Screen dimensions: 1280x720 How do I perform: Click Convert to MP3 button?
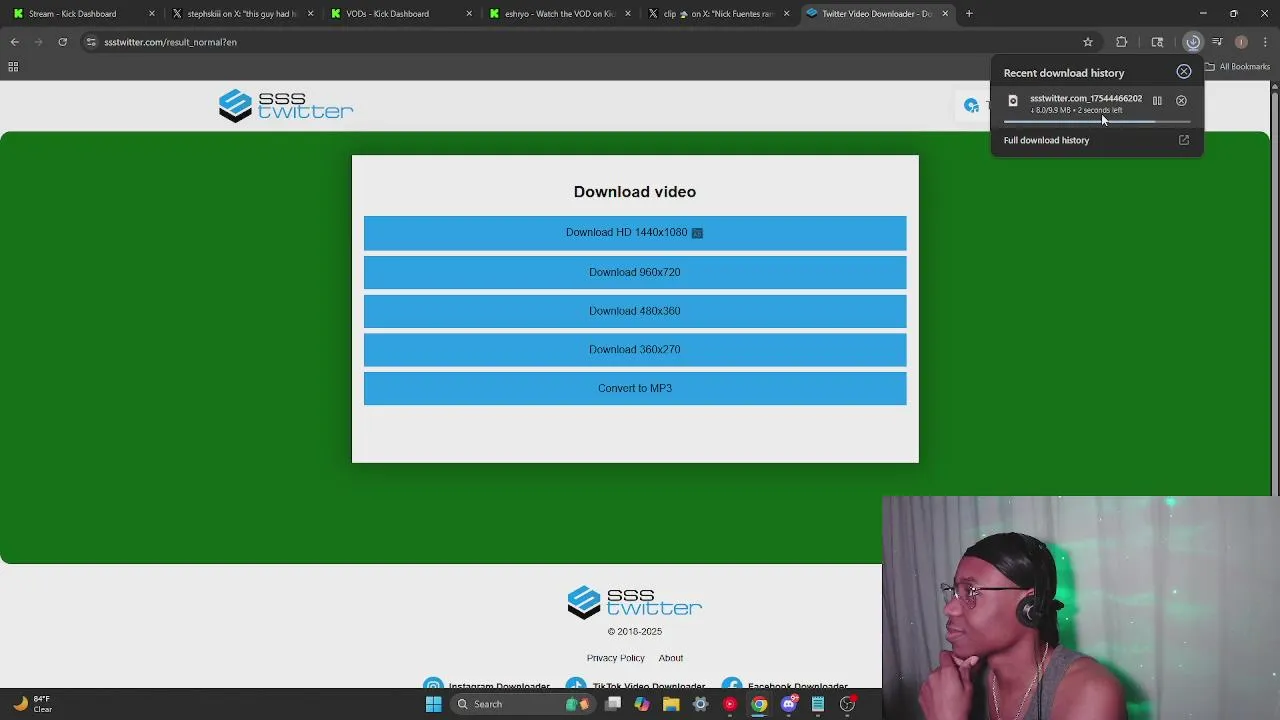(x=635, y=389)
